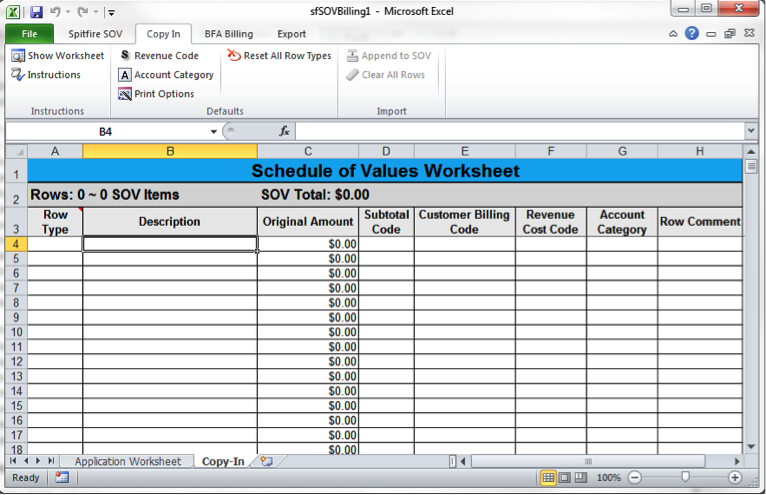Click Append to SOV

tap(389, 56)
